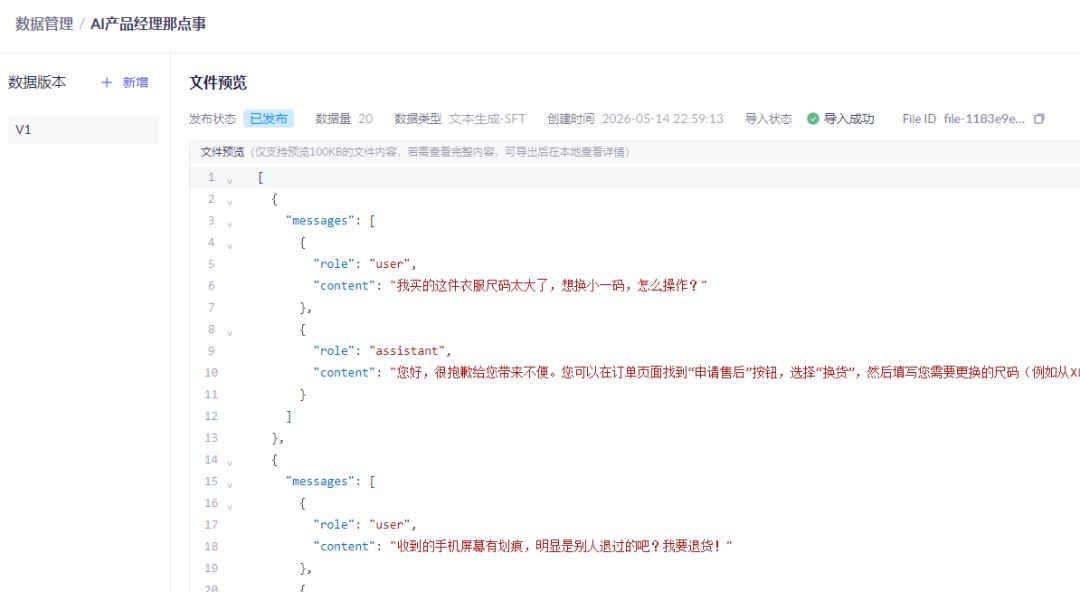Open the 数据管理 breadcrumb link
1080x592 pixels.
[44, 24]
